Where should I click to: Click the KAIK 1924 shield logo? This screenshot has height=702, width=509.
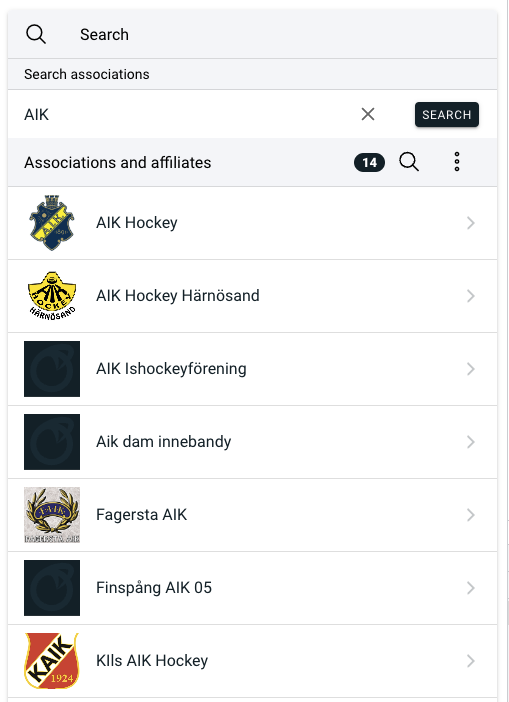[x=52, y=661]
